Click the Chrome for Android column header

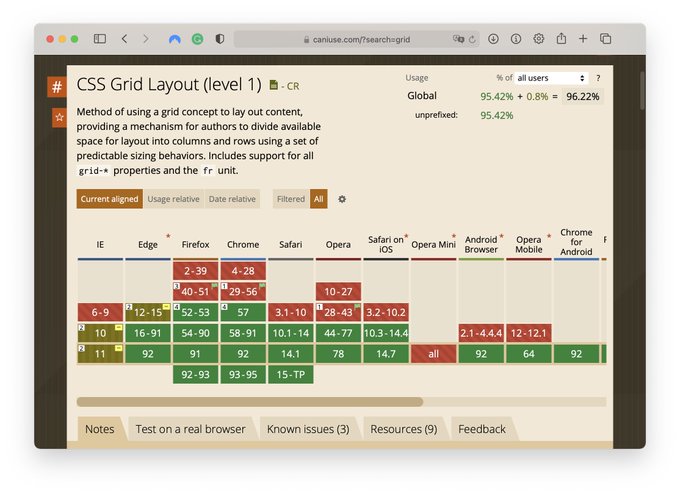pyautogui.click(x=576, y=242)
